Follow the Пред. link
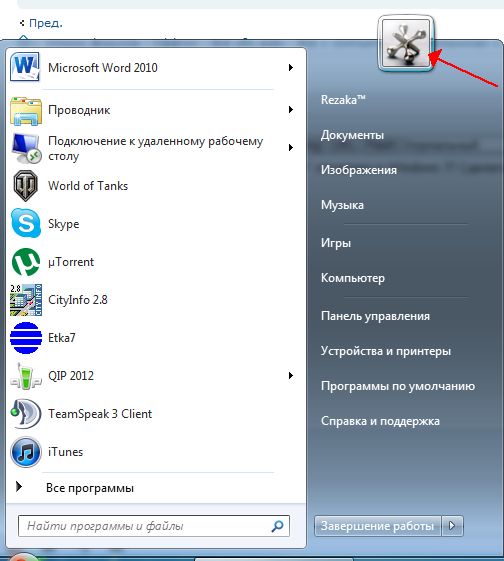This screenshot has width=504, height=561. tap(45, 23)
